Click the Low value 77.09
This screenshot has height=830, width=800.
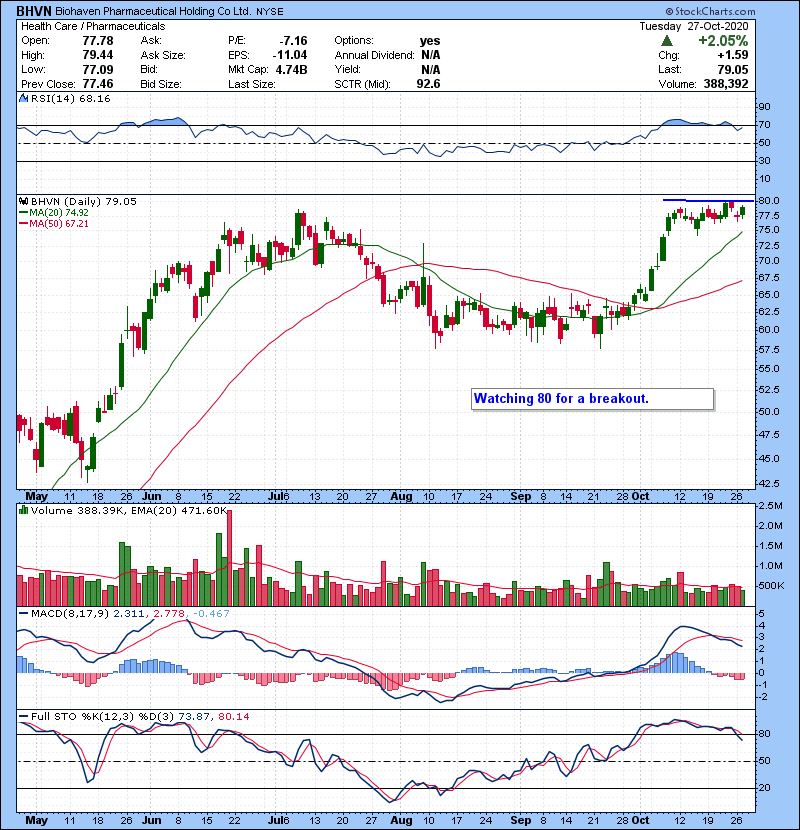pos(98,69)
